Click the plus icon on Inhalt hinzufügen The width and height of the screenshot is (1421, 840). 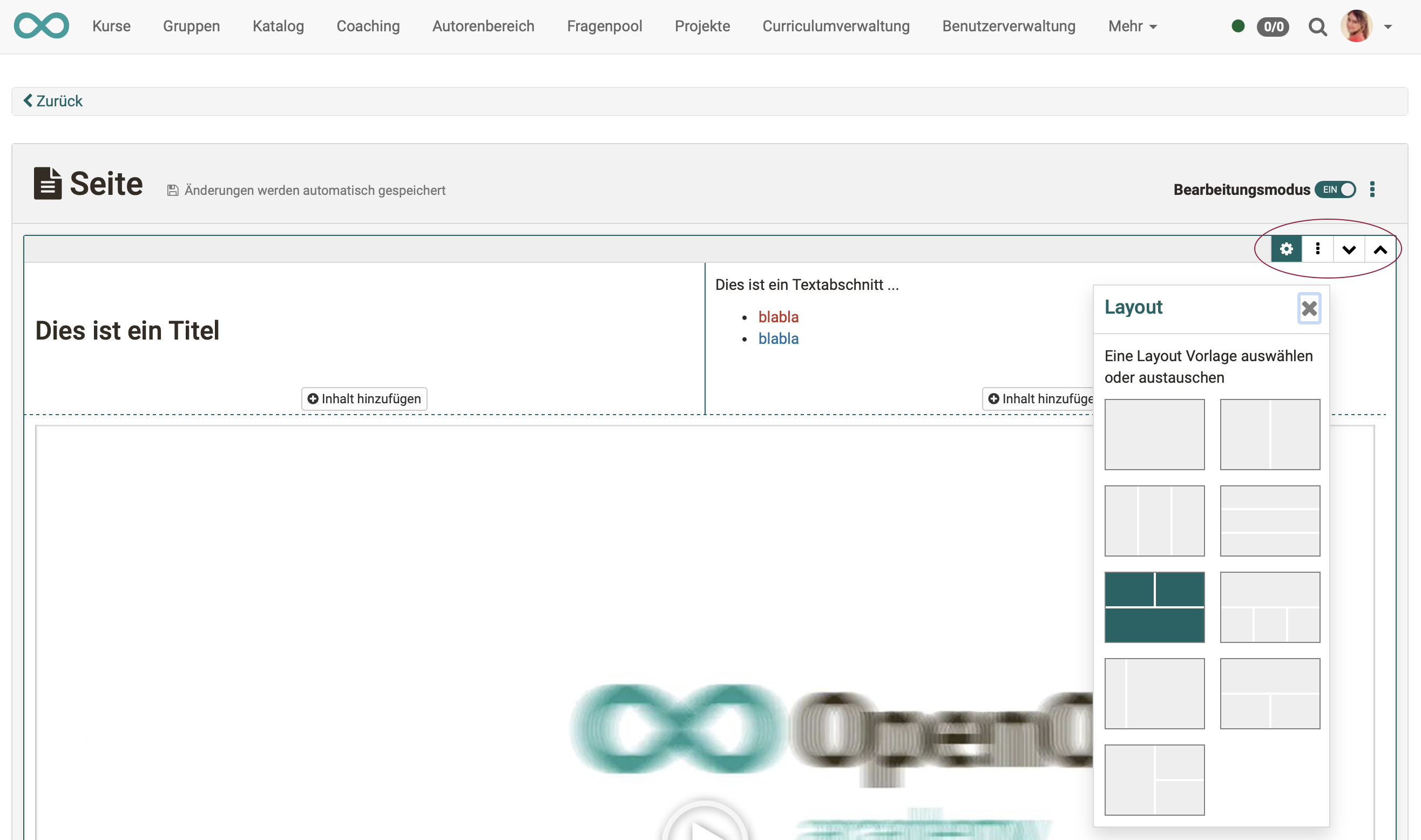tap(314, 398)
